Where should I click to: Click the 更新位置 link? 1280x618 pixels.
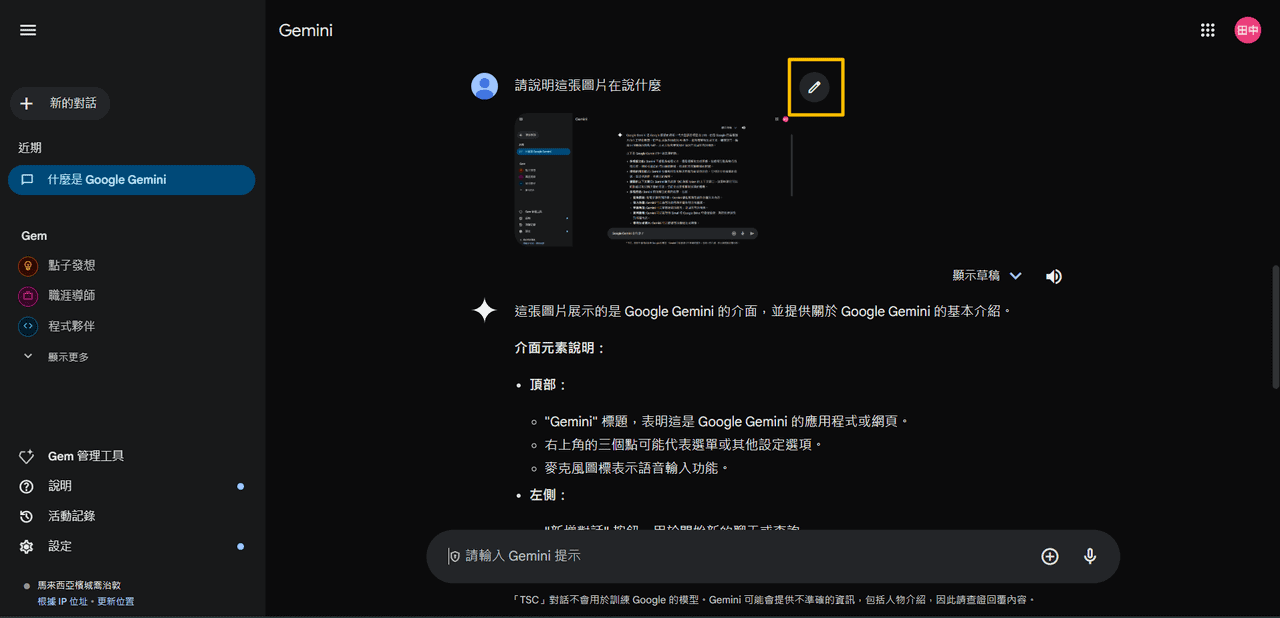pos(115,601)
